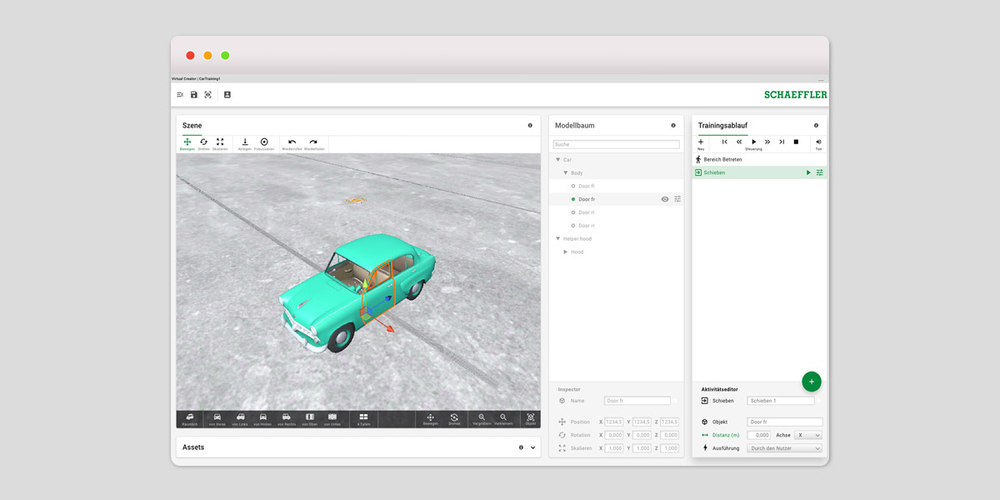Screen dimensions: 1000x500
Task: Open settings sliders icon of Schieben step
Action: (820, 173)
